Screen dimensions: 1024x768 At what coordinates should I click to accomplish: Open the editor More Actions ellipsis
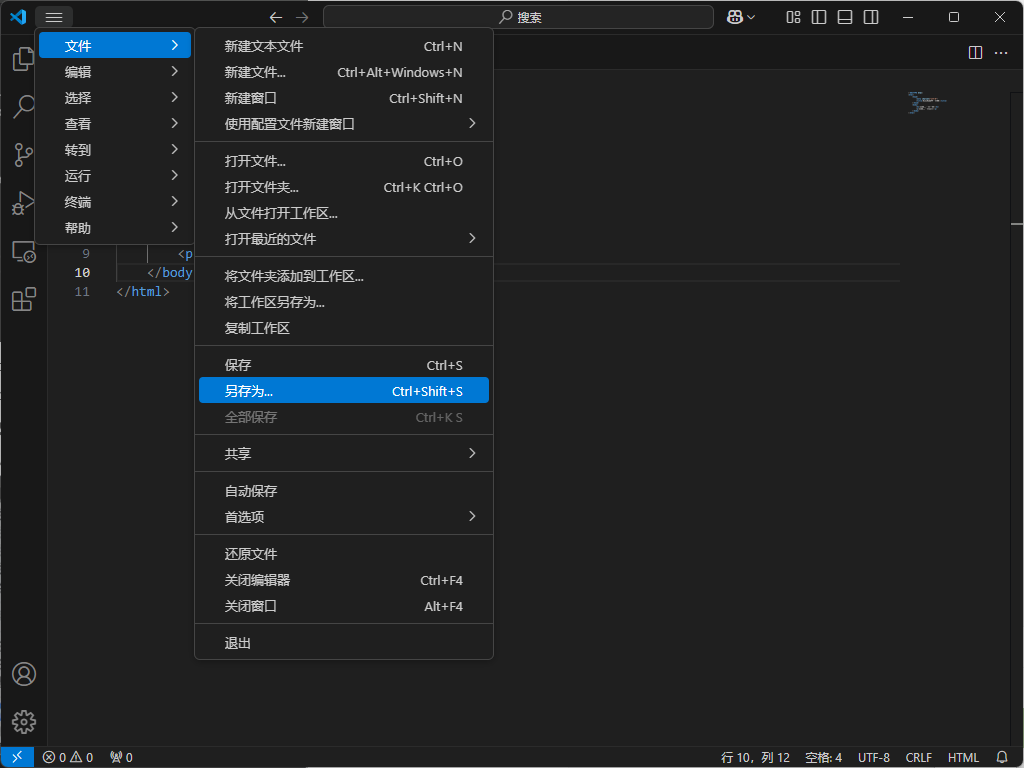click(1001, 53)
